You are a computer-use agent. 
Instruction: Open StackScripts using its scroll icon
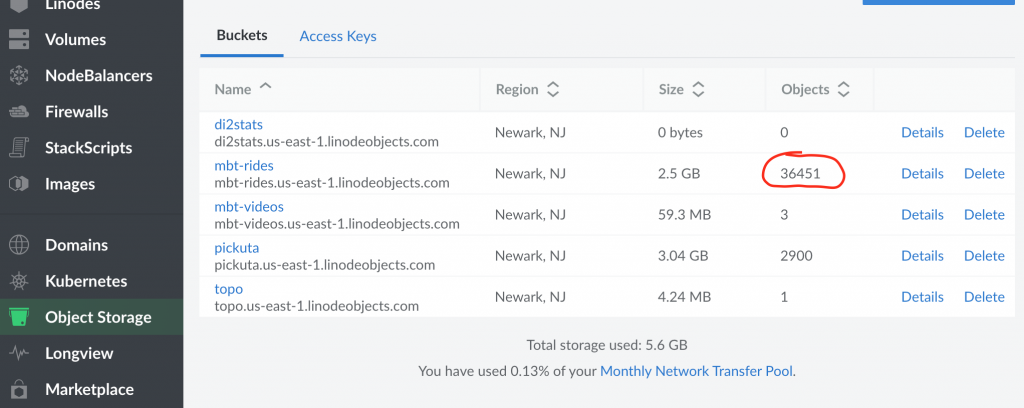(x=19, y=148)
